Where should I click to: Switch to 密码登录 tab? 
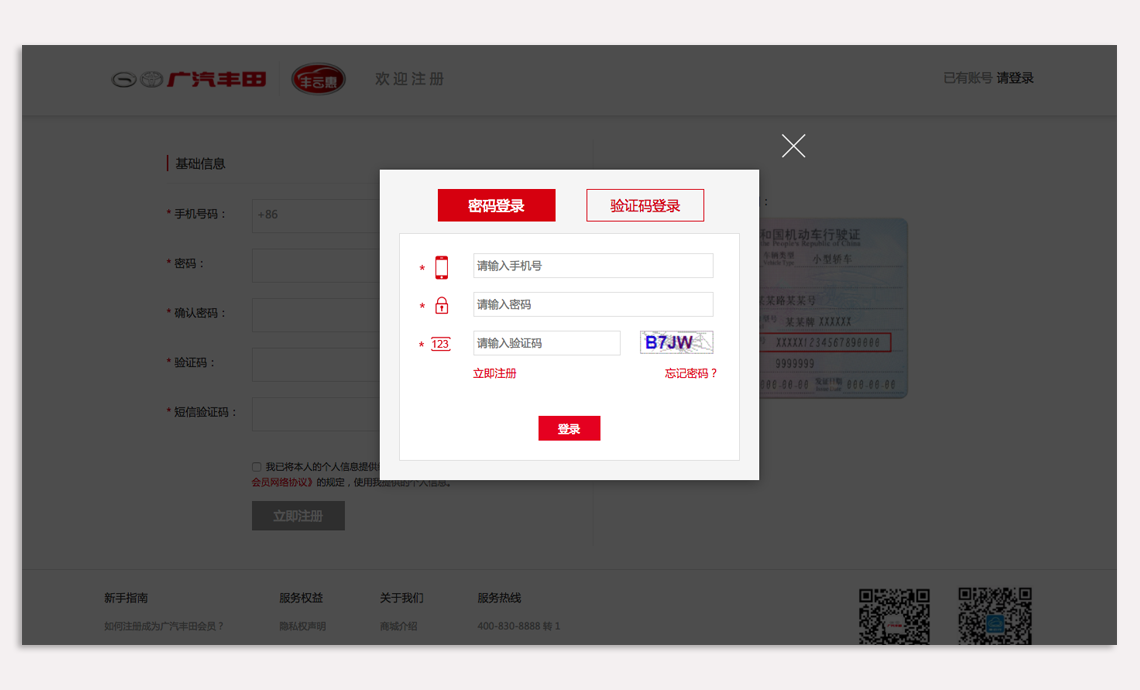496,205
